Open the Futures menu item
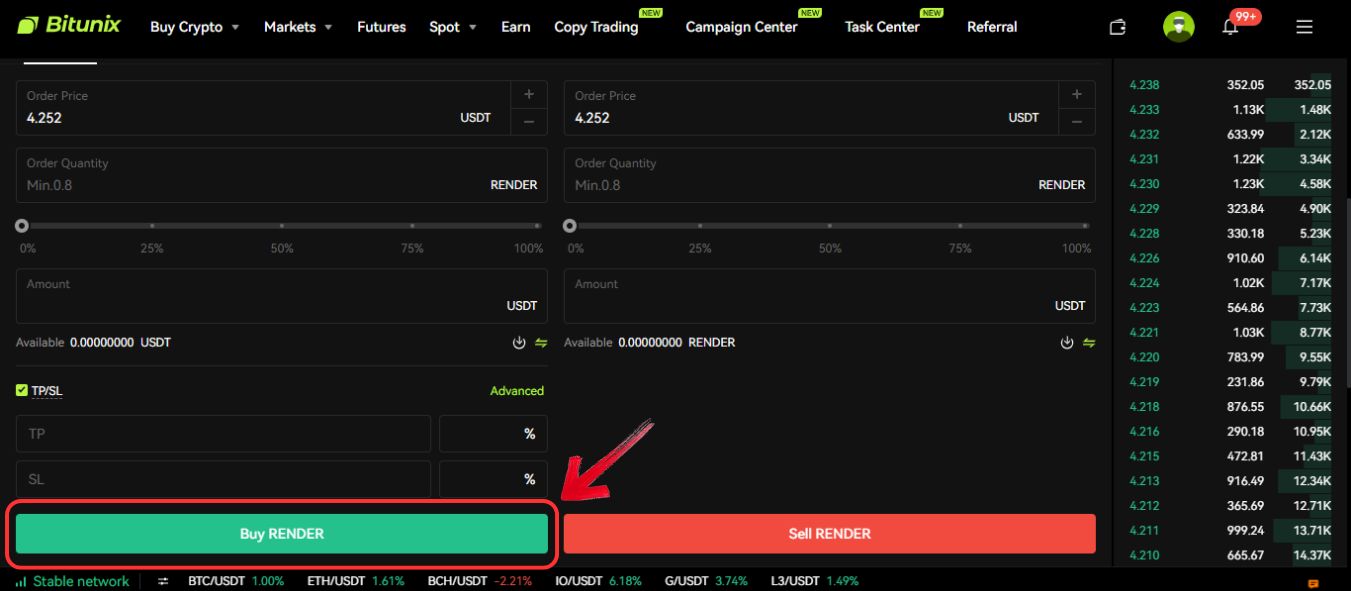The image size is (1351, 591). (381, 27)
